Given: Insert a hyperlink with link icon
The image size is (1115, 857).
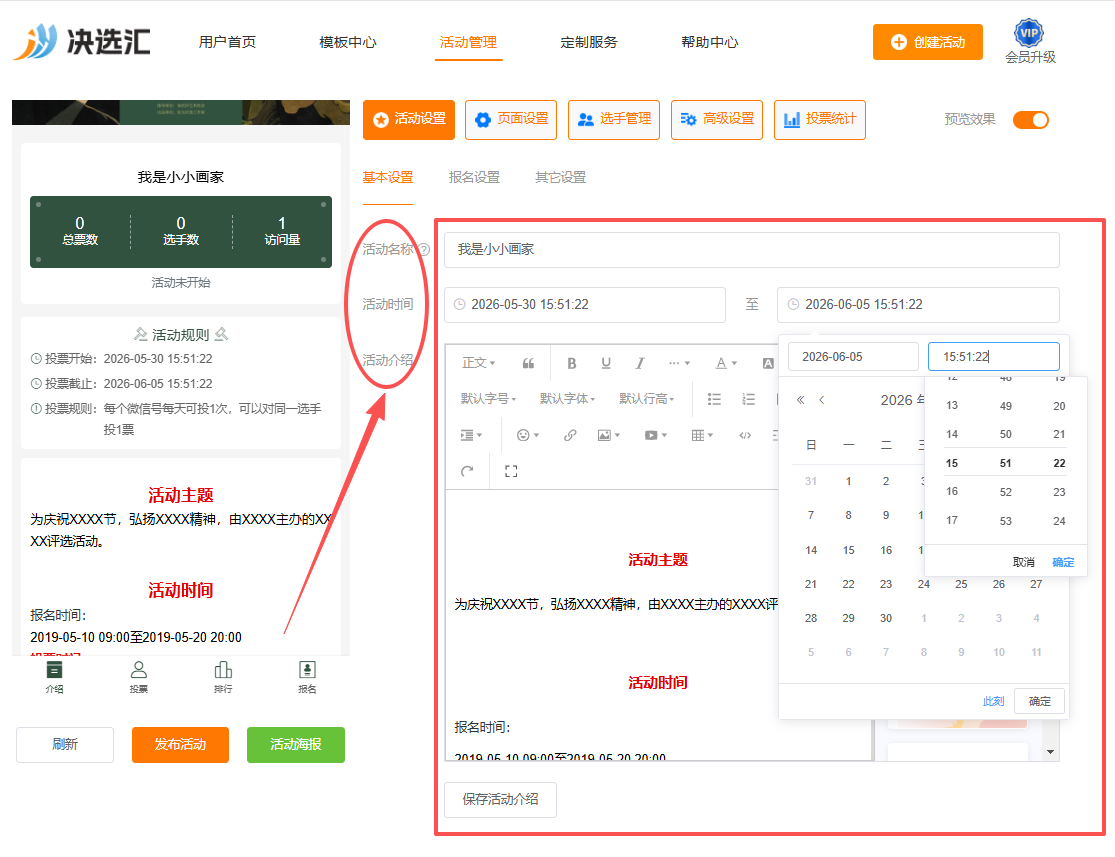Looking at the screenshot, I should pyautogui.click(x=570, y=435).
